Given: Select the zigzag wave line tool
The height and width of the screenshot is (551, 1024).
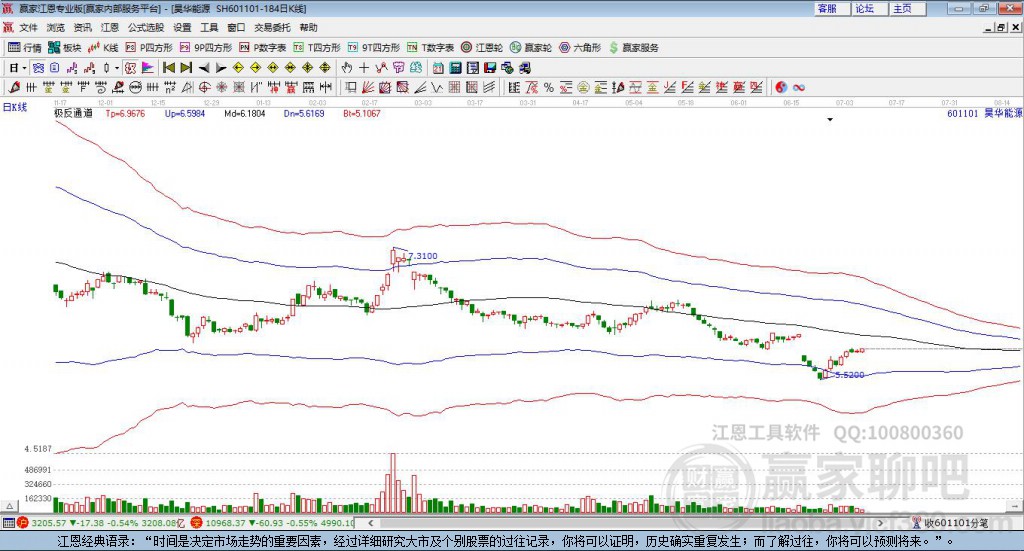Looking at the screenshot, I should [x=437, y=87].
